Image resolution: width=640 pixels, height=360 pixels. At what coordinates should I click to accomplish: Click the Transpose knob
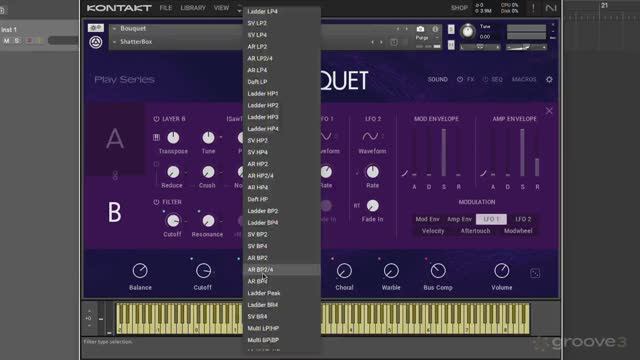click(173, 138)
